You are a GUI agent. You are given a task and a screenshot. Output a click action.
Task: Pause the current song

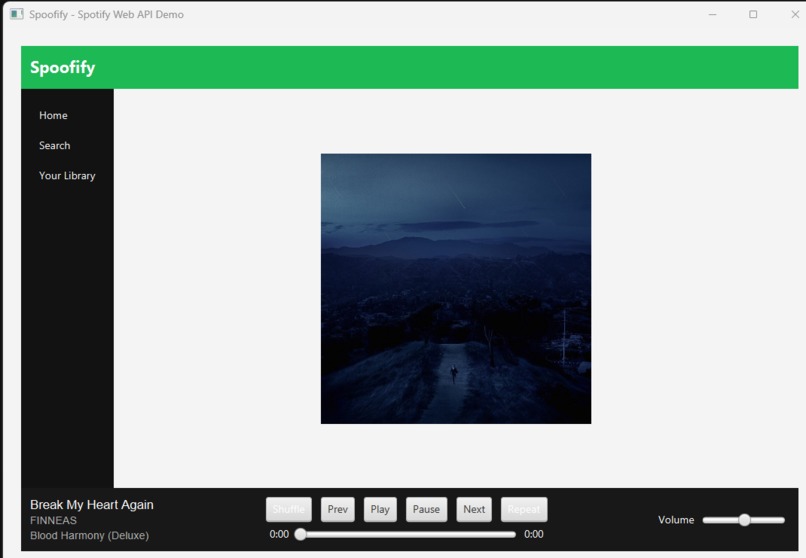(x=426, y=509)
